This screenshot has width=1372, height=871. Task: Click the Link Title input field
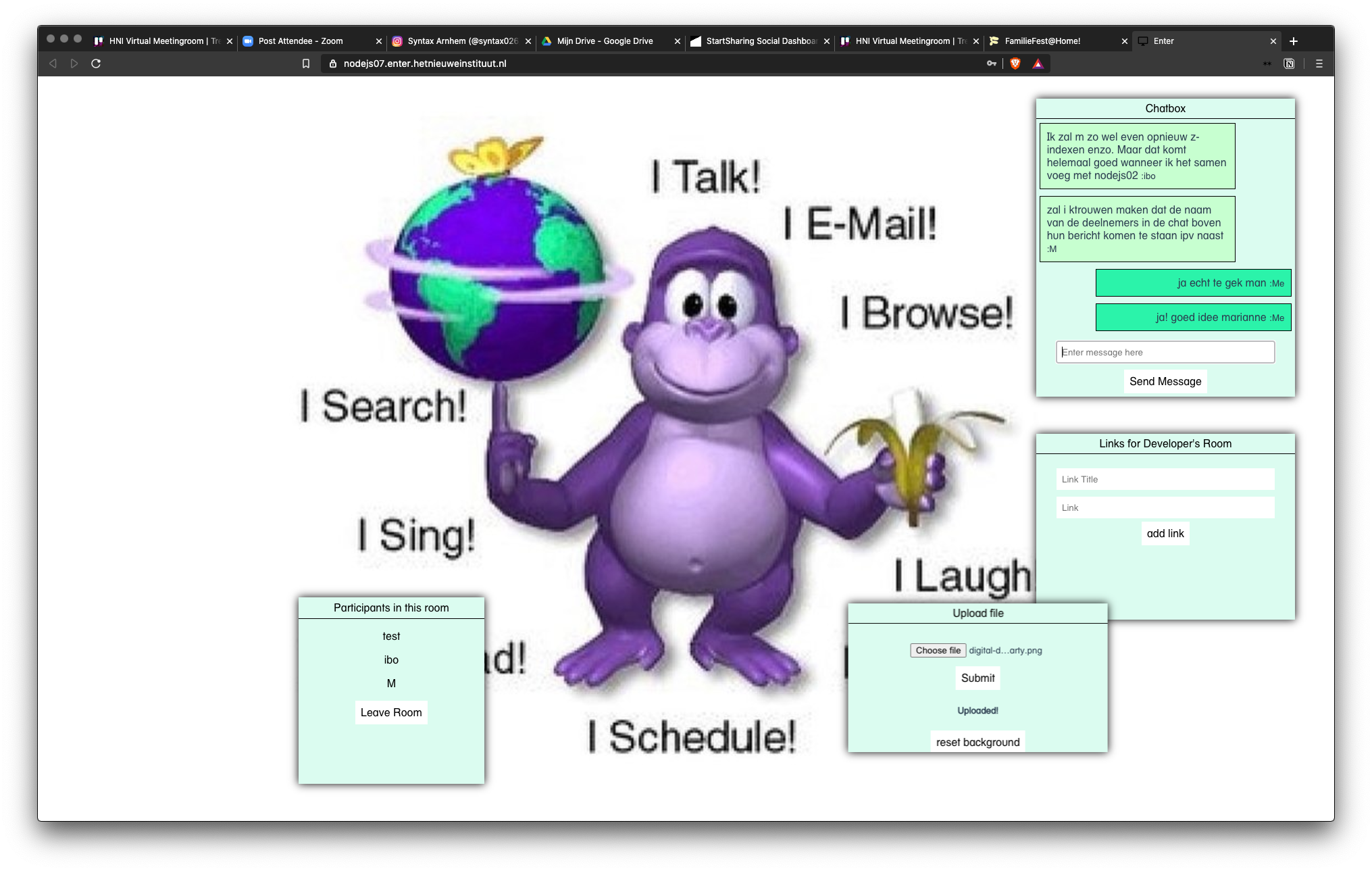pyautogui.click(x=1165, y=479)
